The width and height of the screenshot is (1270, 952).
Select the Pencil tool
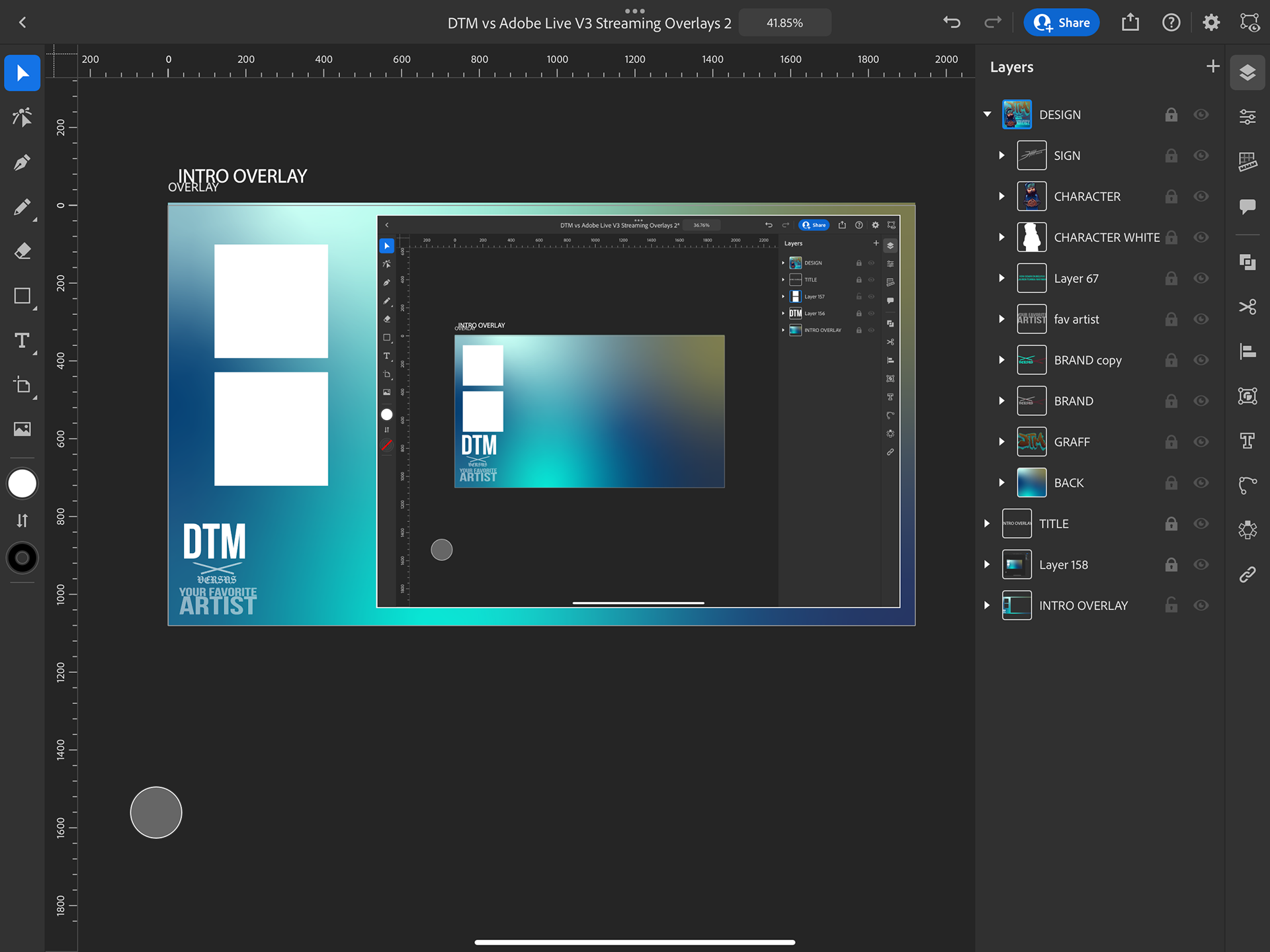[22, 207]
